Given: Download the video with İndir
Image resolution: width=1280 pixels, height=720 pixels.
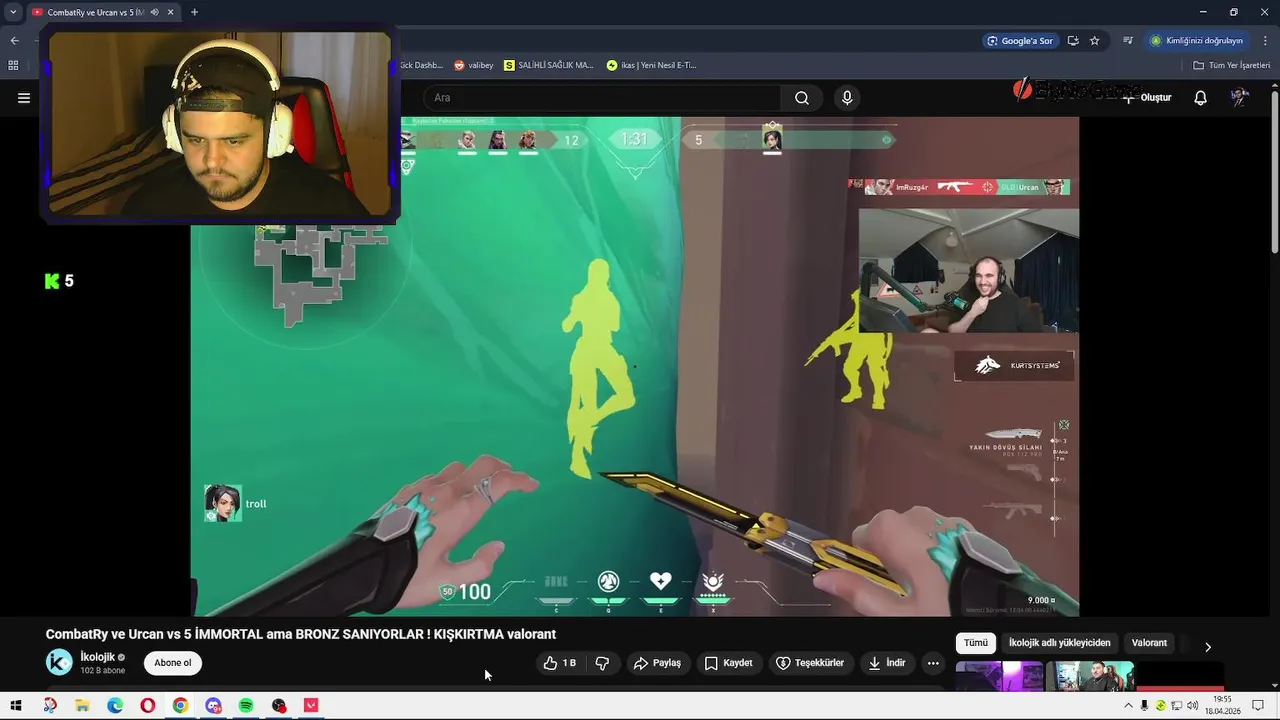Looking at the screenshot, I should click(x=886, y=663).
